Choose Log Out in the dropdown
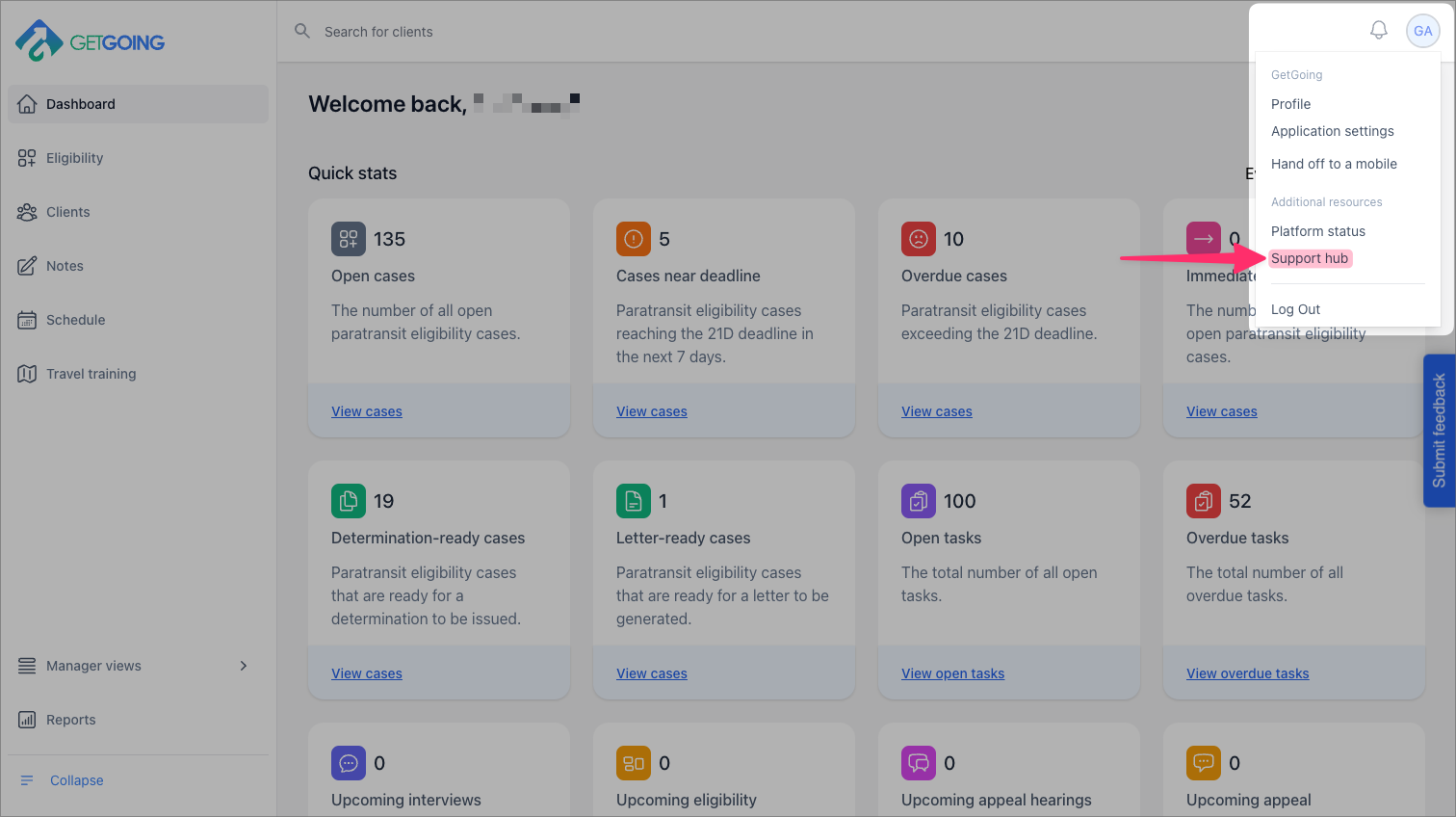Viewport: 1456px width, 817px height. click(x=1295, y=309)
